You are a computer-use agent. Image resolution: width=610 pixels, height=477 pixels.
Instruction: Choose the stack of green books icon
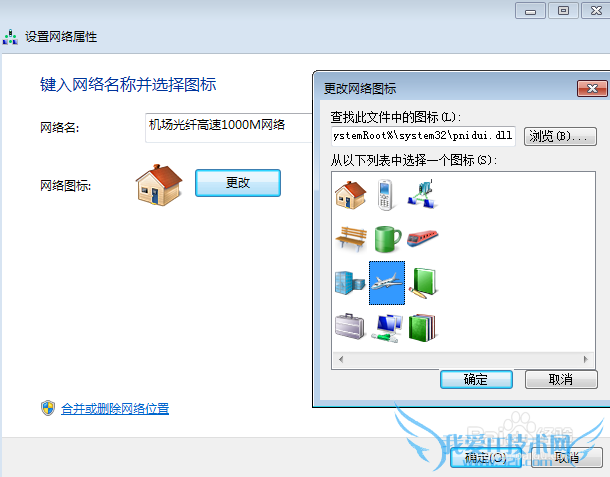tap(423, 328)
